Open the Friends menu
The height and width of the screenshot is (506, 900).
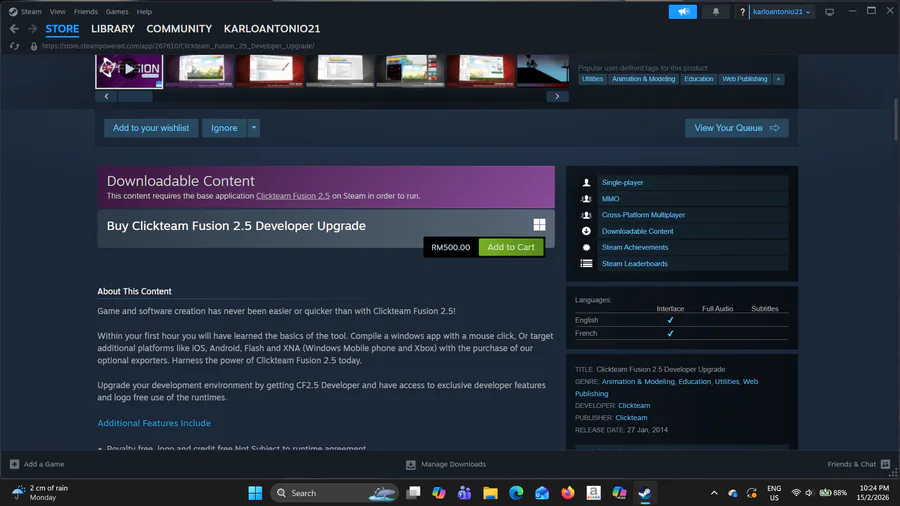coord(86,11)
